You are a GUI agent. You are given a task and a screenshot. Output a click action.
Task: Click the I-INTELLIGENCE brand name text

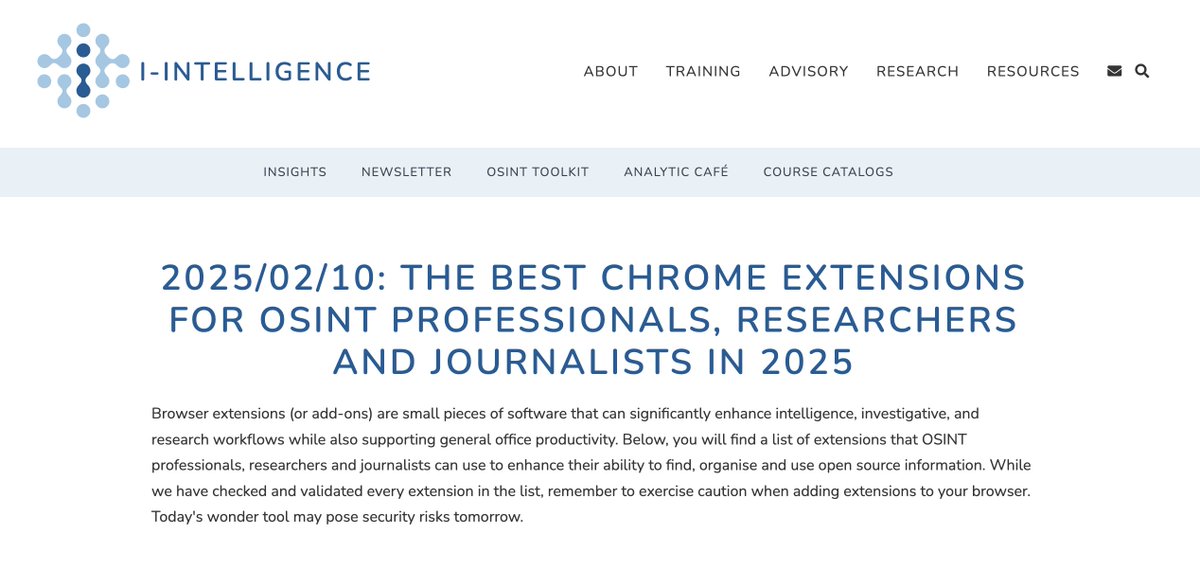click(257, 71)
